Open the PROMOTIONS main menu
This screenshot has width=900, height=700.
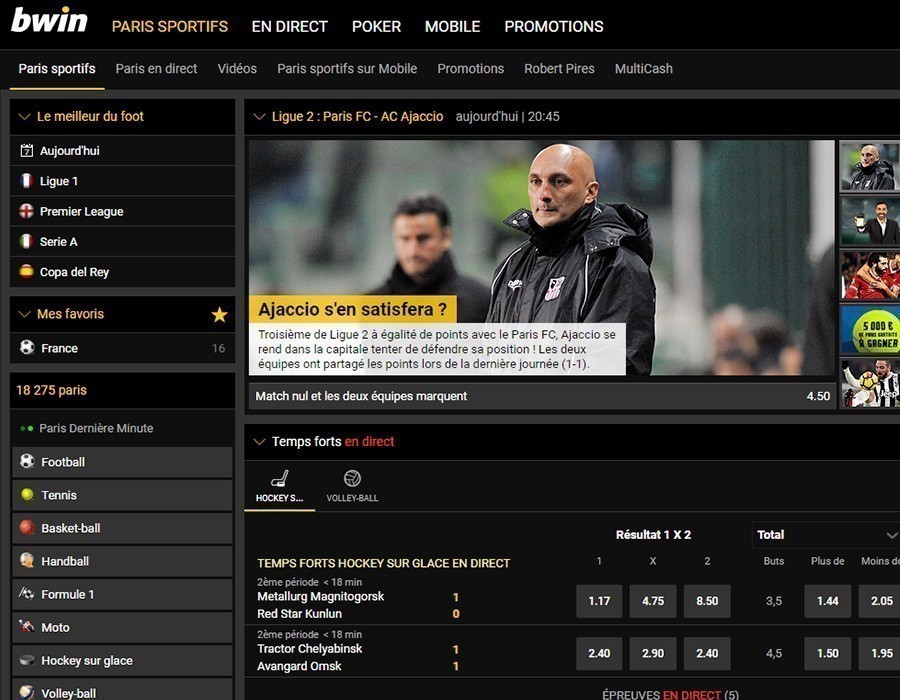click(x=554, y=26)
